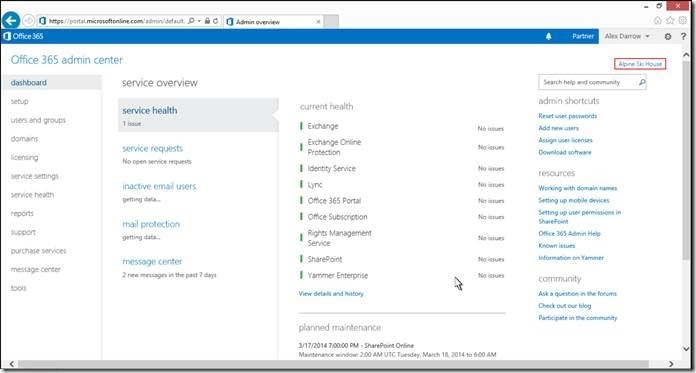Click Reset user passwords shortcut
Viewport: 696px width, 373px height.
(x=568, y=116)
